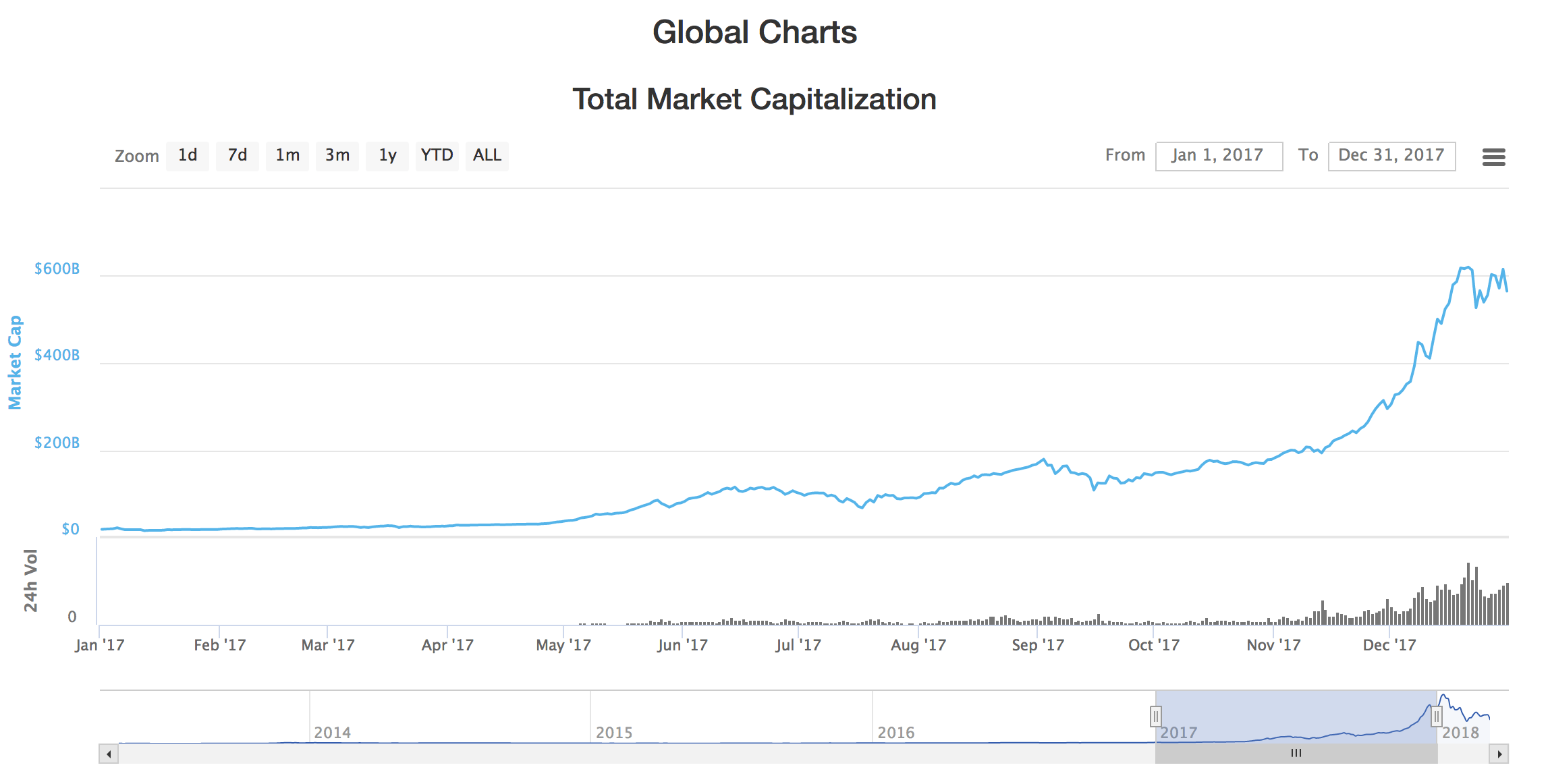1548x784 pixels.
Task: Set zoom to 1d
Action: tap(188, 156)
